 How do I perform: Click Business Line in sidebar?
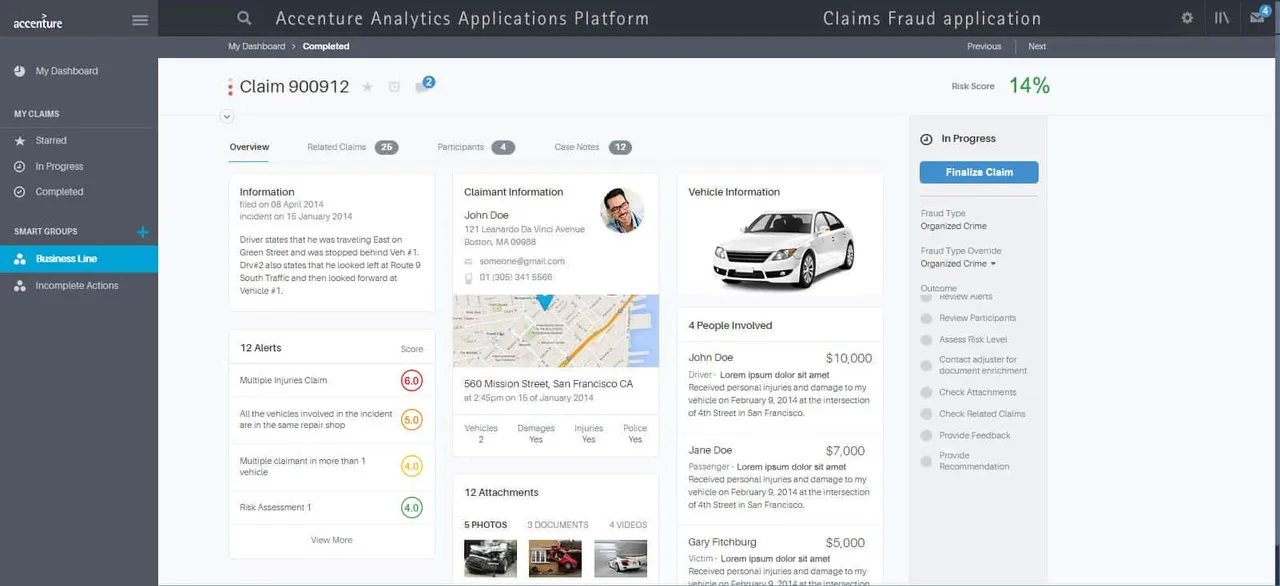pyautogui.click(x=79, y=259)
